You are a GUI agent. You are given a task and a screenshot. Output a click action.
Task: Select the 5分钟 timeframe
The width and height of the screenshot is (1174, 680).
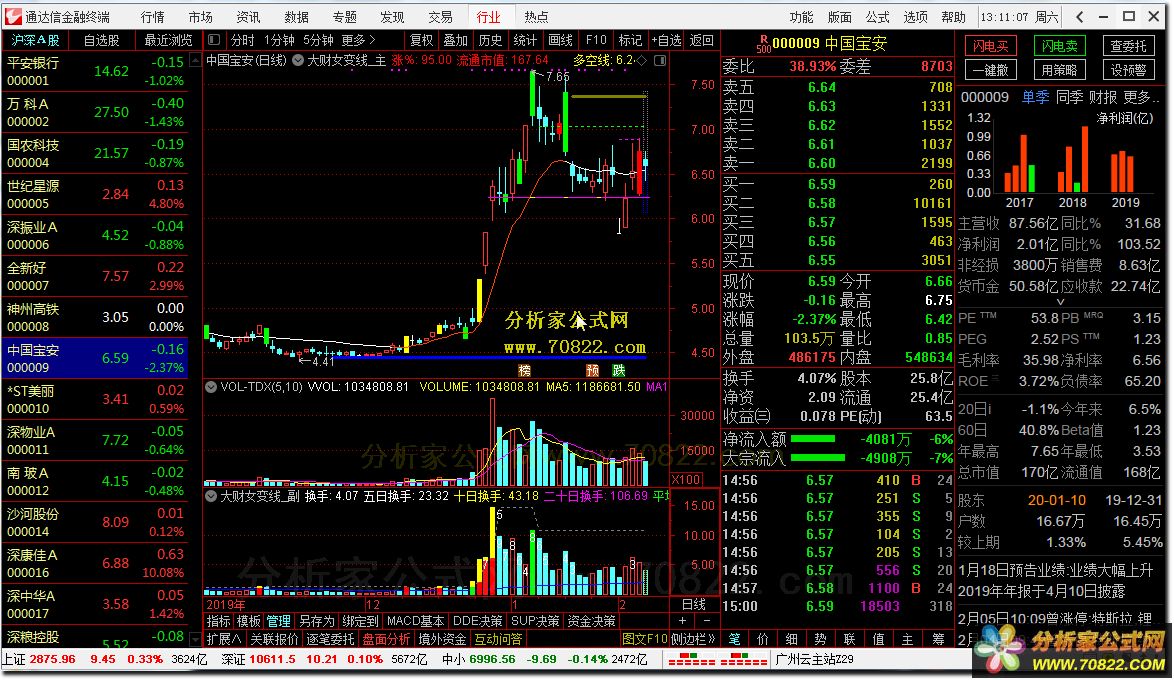(318, 40)
